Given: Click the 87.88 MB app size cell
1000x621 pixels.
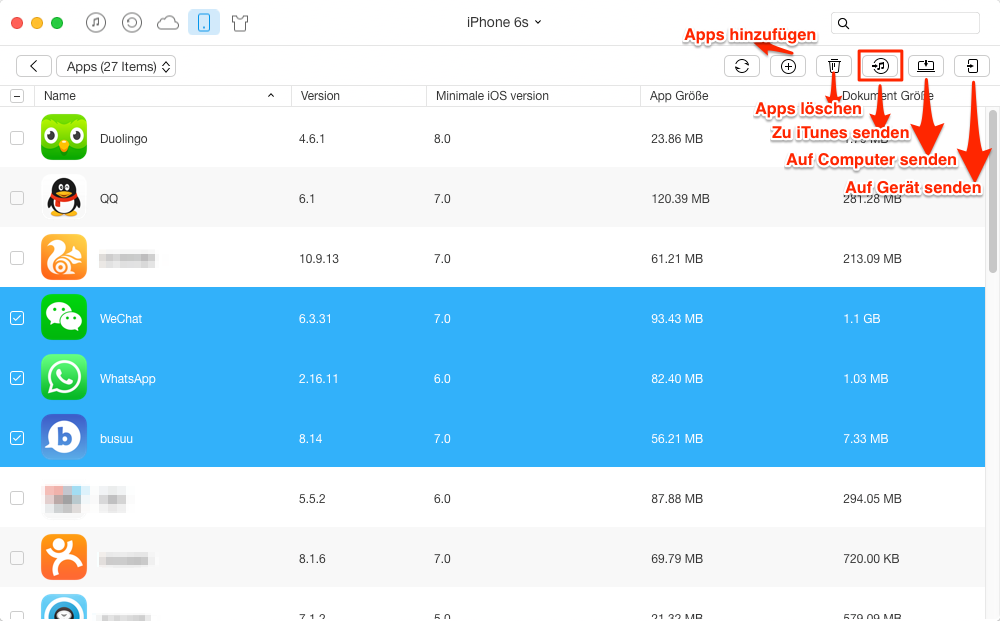Looking at the screenshot, I should [x=677, y=498].
